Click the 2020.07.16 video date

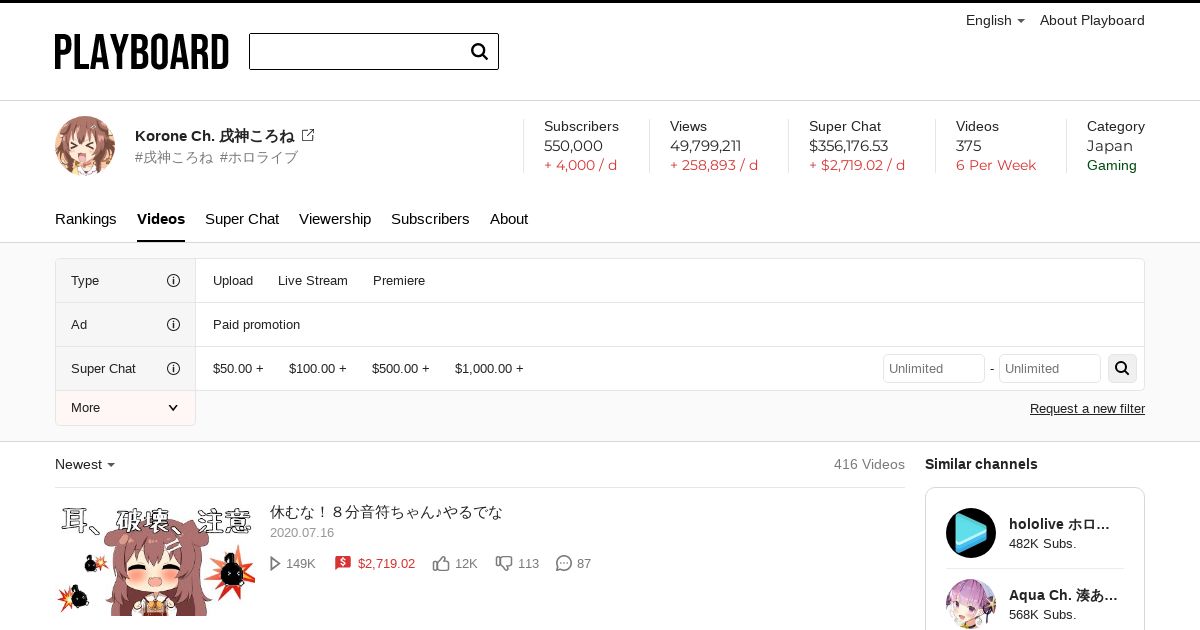point(302,533)
